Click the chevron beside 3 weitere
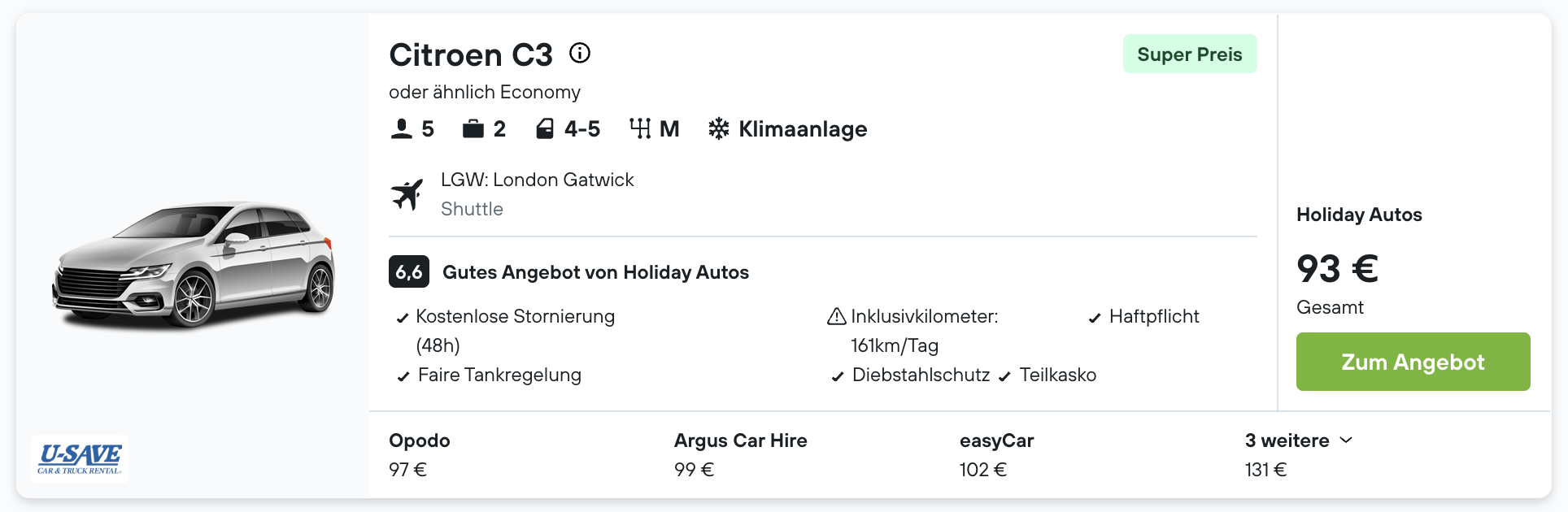This screenshot has height=512, width=1568. [x=1346, y=440]
